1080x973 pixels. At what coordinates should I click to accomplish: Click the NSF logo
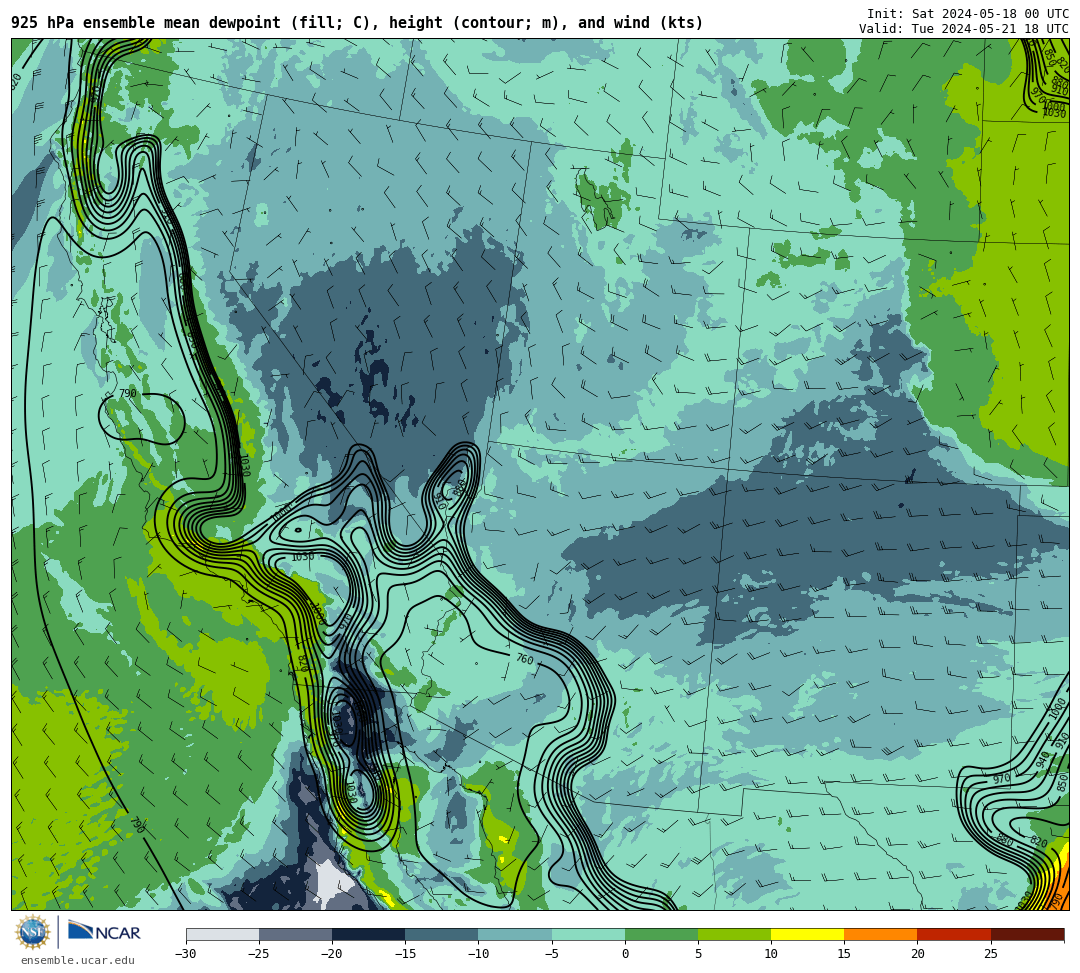point(33,933)
